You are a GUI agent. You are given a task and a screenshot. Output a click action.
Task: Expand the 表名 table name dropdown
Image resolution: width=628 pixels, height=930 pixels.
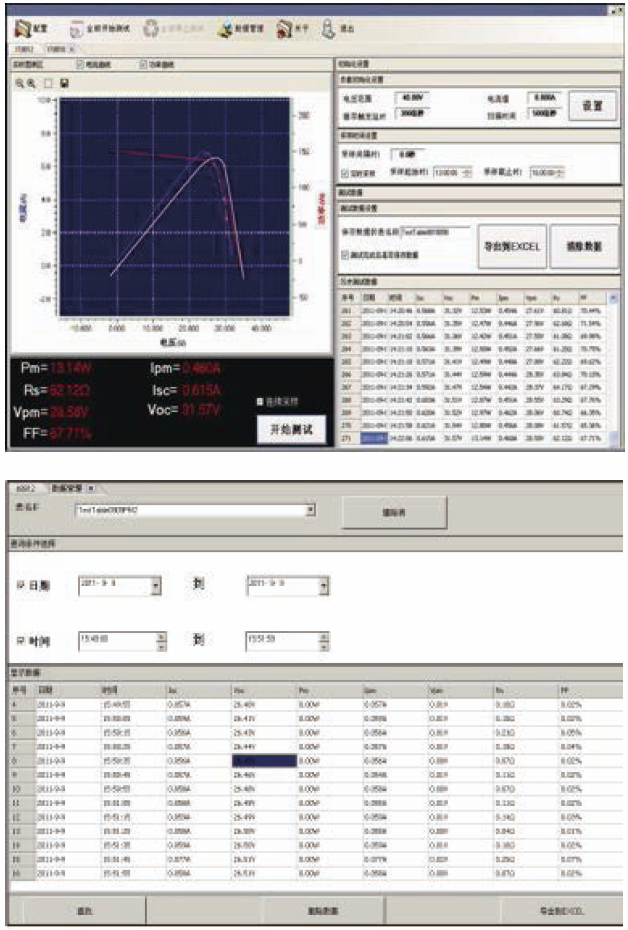310,509
